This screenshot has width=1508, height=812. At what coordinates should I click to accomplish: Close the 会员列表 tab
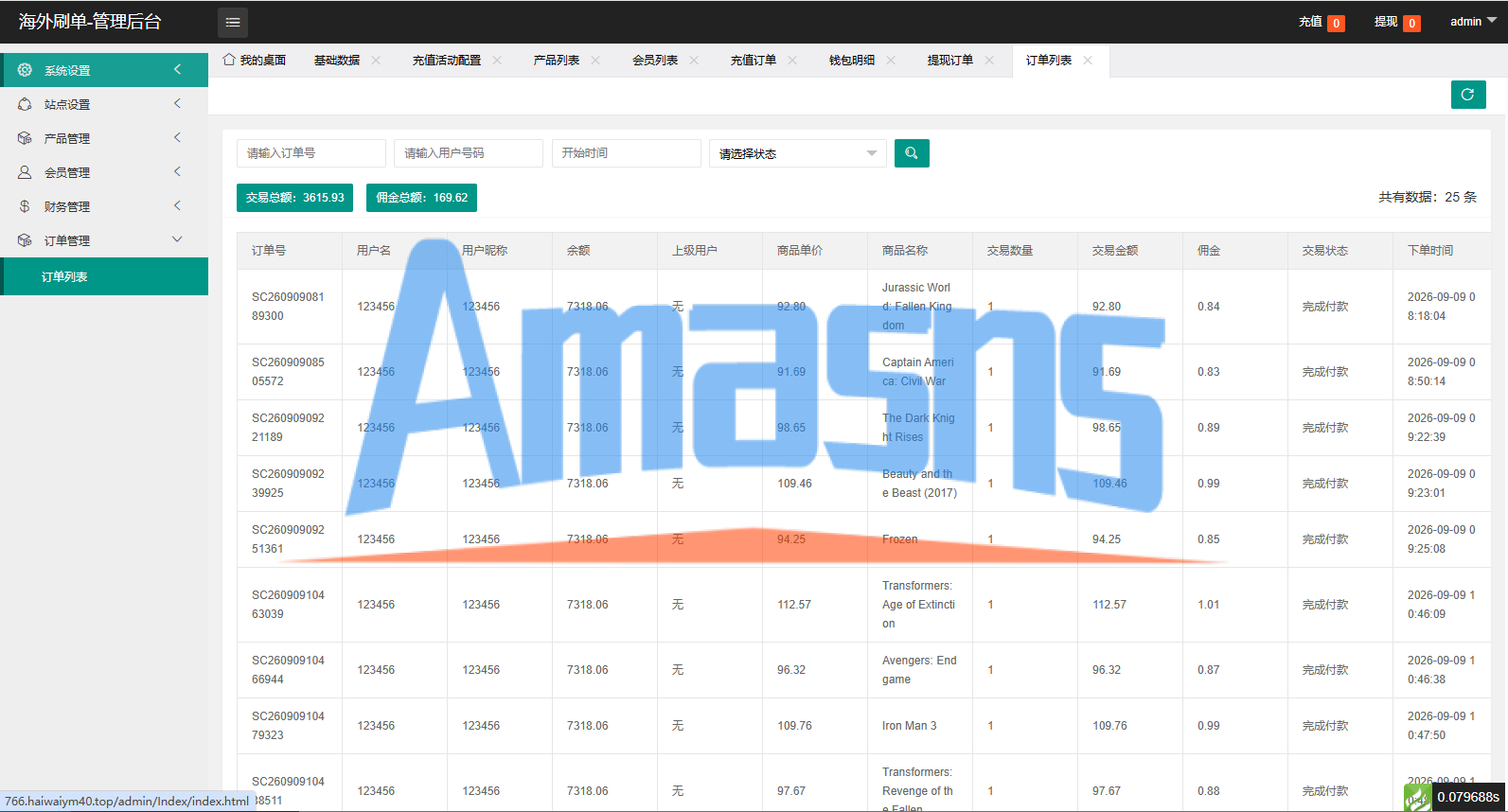click(694, 60)
